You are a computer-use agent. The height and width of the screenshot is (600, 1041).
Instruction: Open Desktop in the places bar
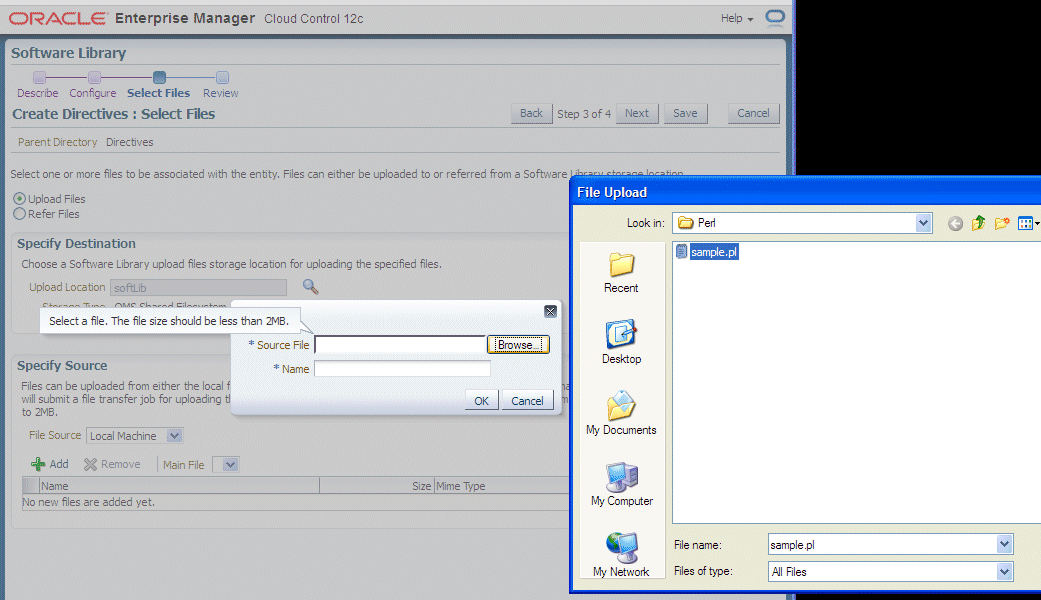(621, 342)
